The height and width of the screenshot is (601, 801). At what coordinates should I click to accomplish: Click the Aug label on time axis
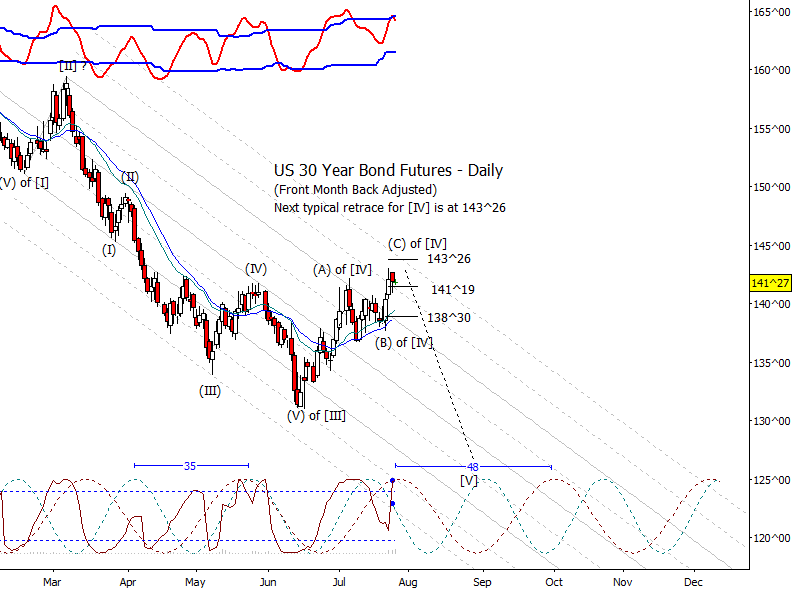408,582
